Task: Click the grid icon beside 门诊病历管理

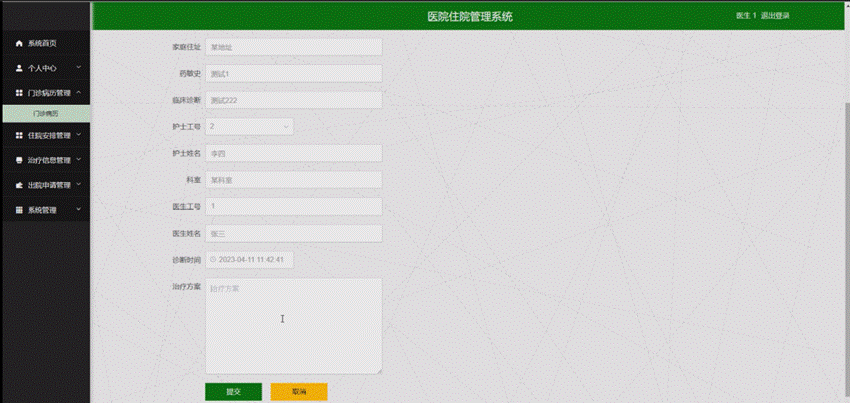Action: click(x=20, y=93)
